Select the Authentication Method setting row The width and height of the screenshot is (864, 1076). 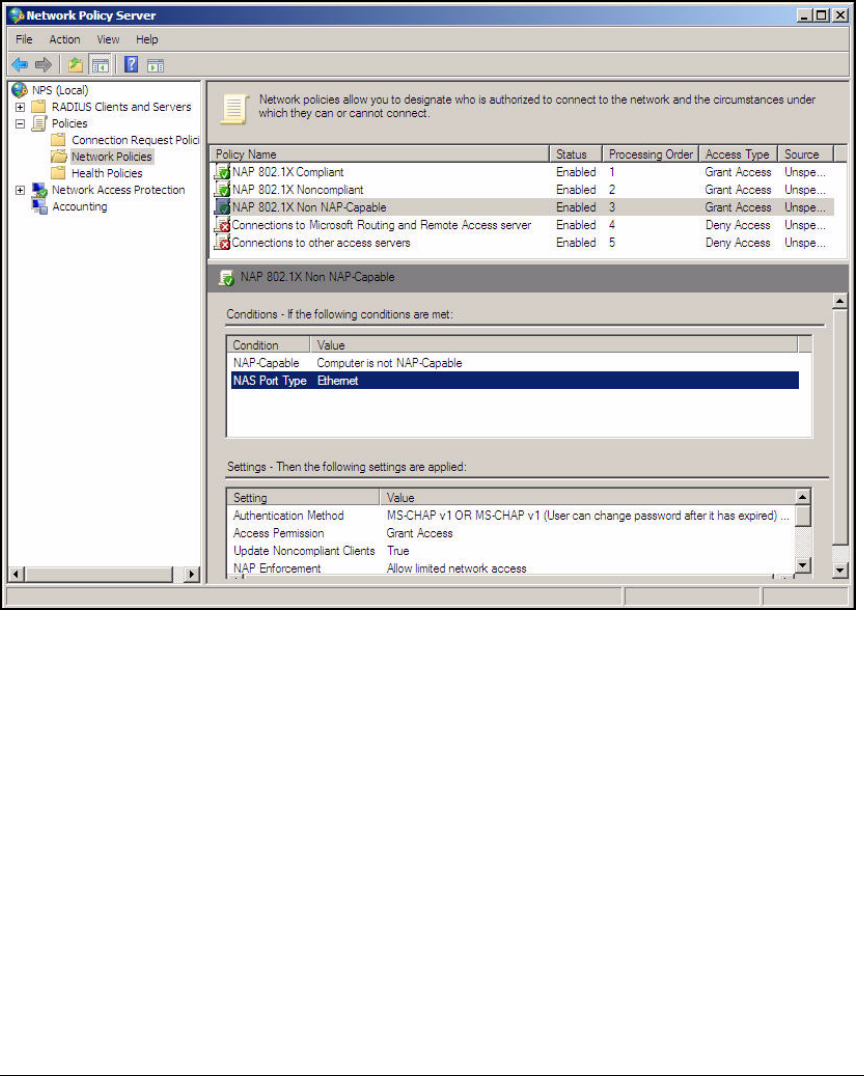tap(511, 515)
